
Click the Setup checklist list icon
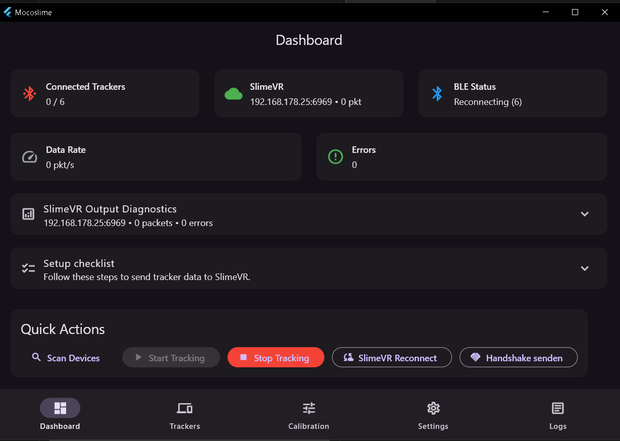pyautogui.click(x=28, y=268)
